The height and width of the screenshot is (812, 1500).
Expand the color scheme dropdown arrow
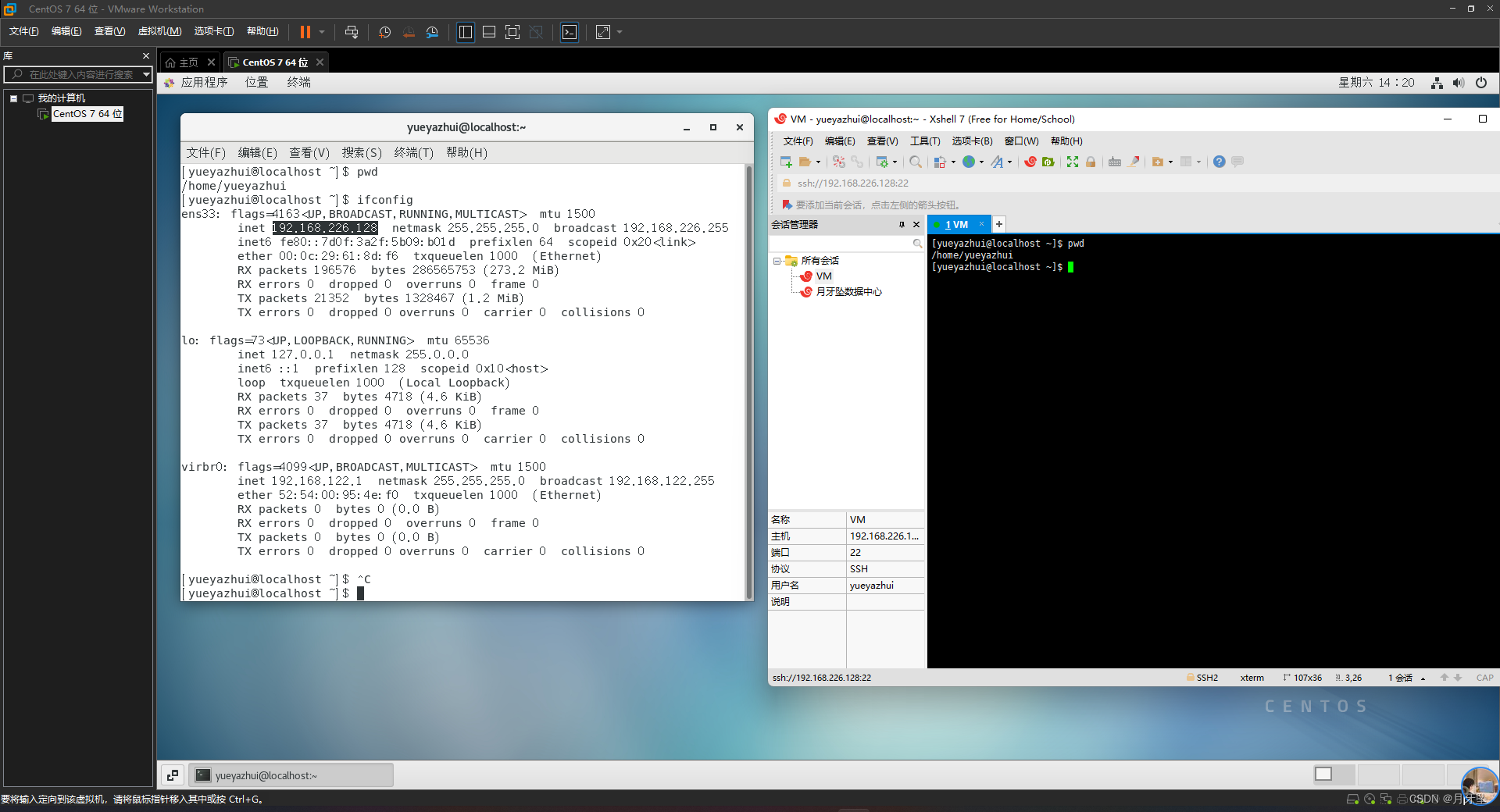[953, 162]
